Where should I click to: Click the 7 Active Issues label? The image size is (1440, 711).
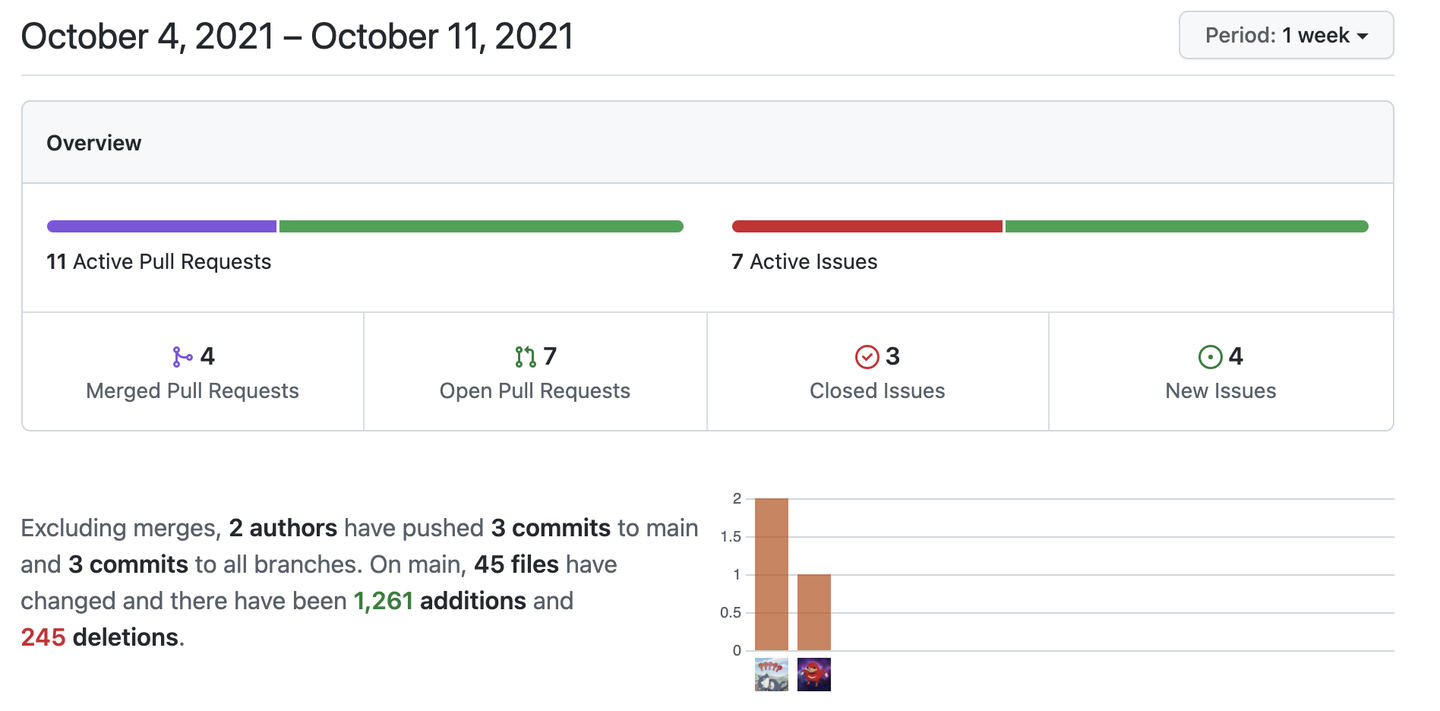805,262
